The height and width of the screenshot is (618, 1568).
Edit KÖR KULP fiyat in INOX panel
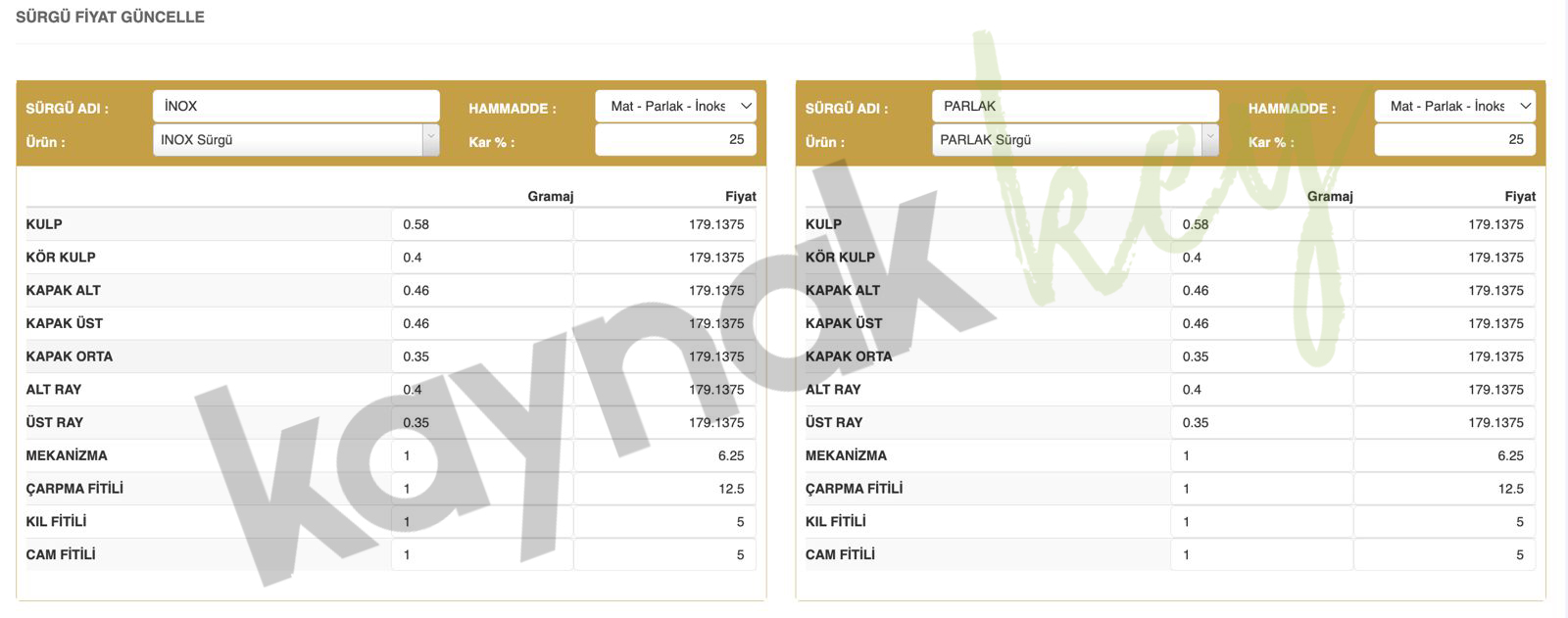665,258
